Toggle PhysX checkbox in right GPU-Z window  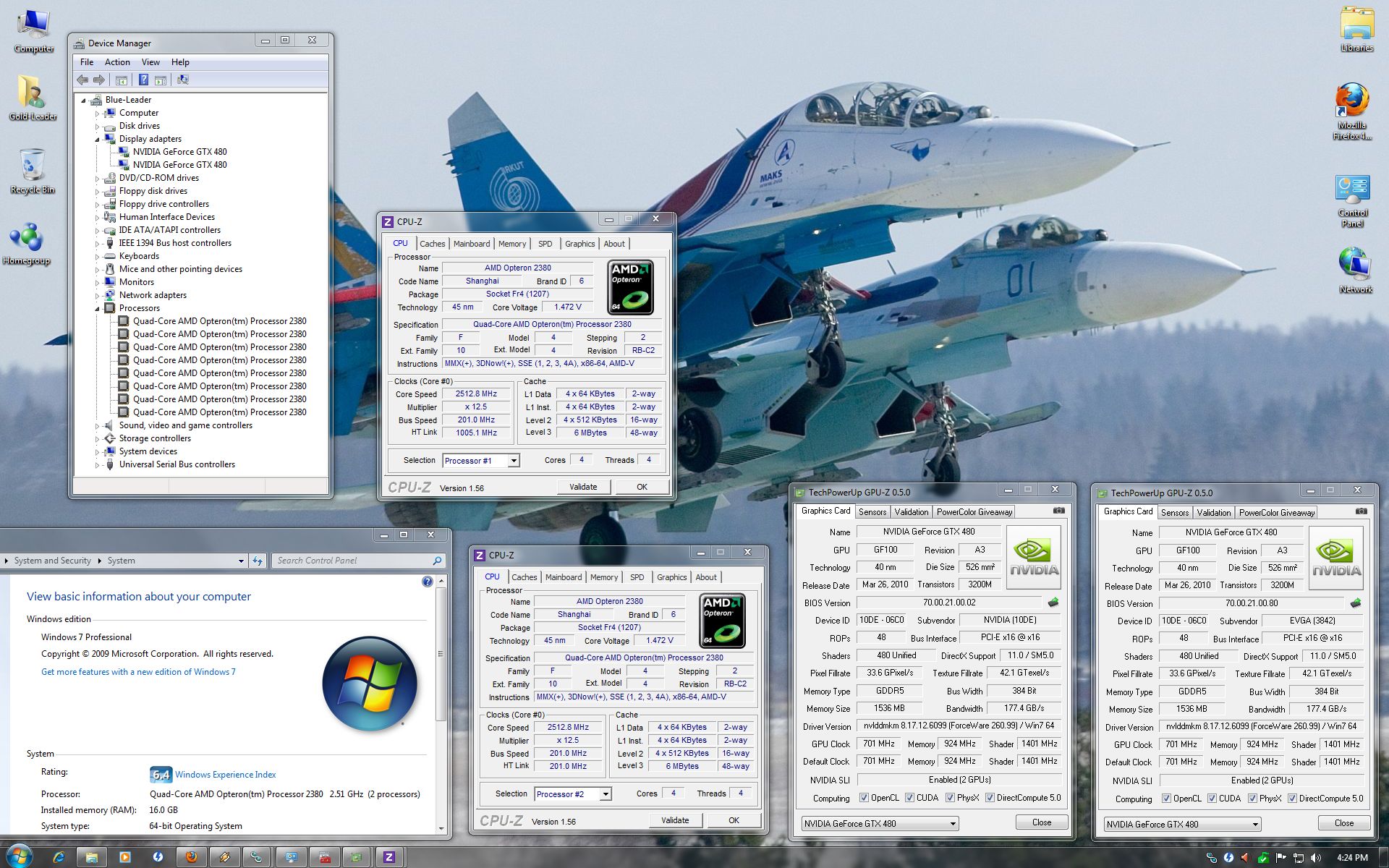point(1252,799)
